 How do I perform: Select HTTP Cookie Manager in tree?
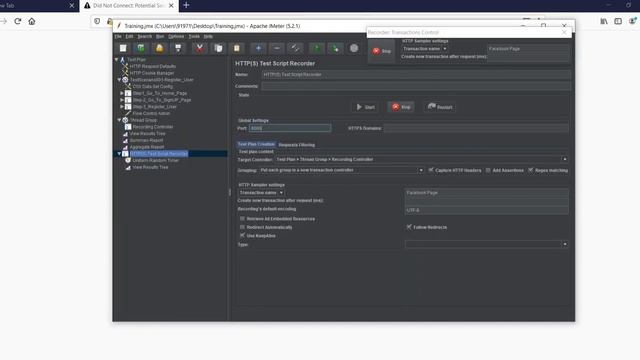pyautogui.click(x=152, y=73)
